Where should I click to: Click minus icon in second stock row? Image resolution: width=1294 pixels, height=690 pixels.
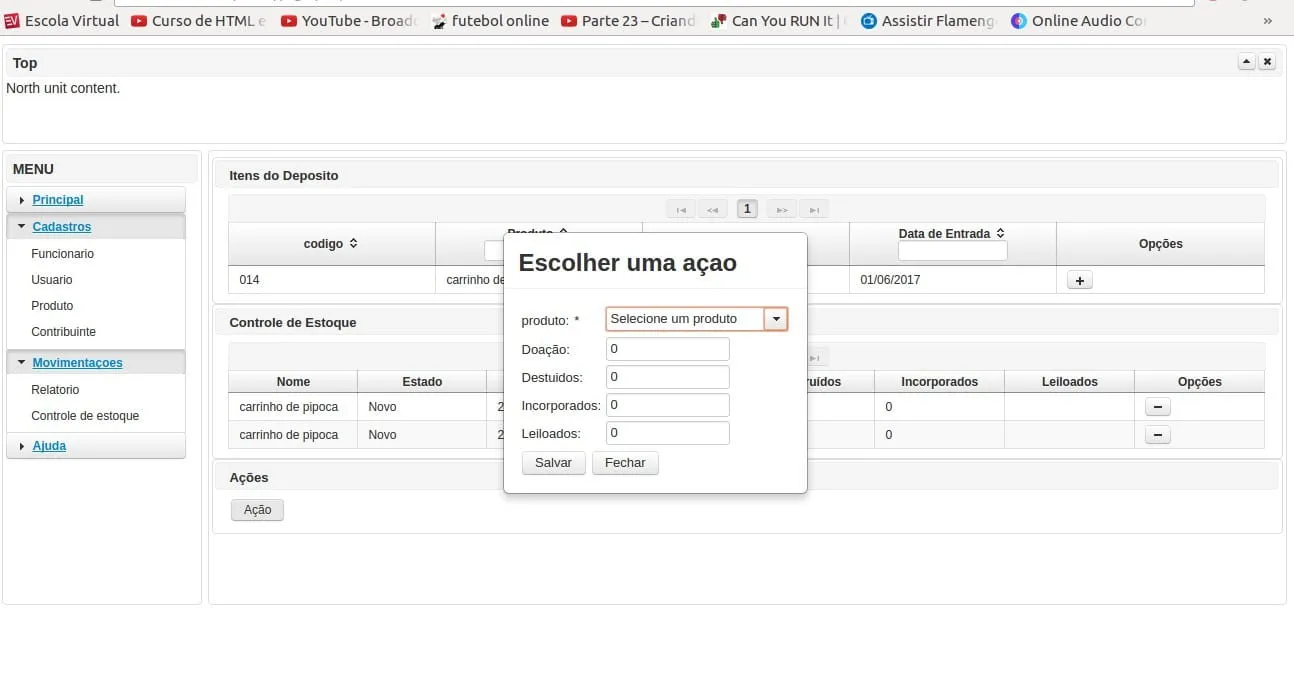(x=1157, y=435)
